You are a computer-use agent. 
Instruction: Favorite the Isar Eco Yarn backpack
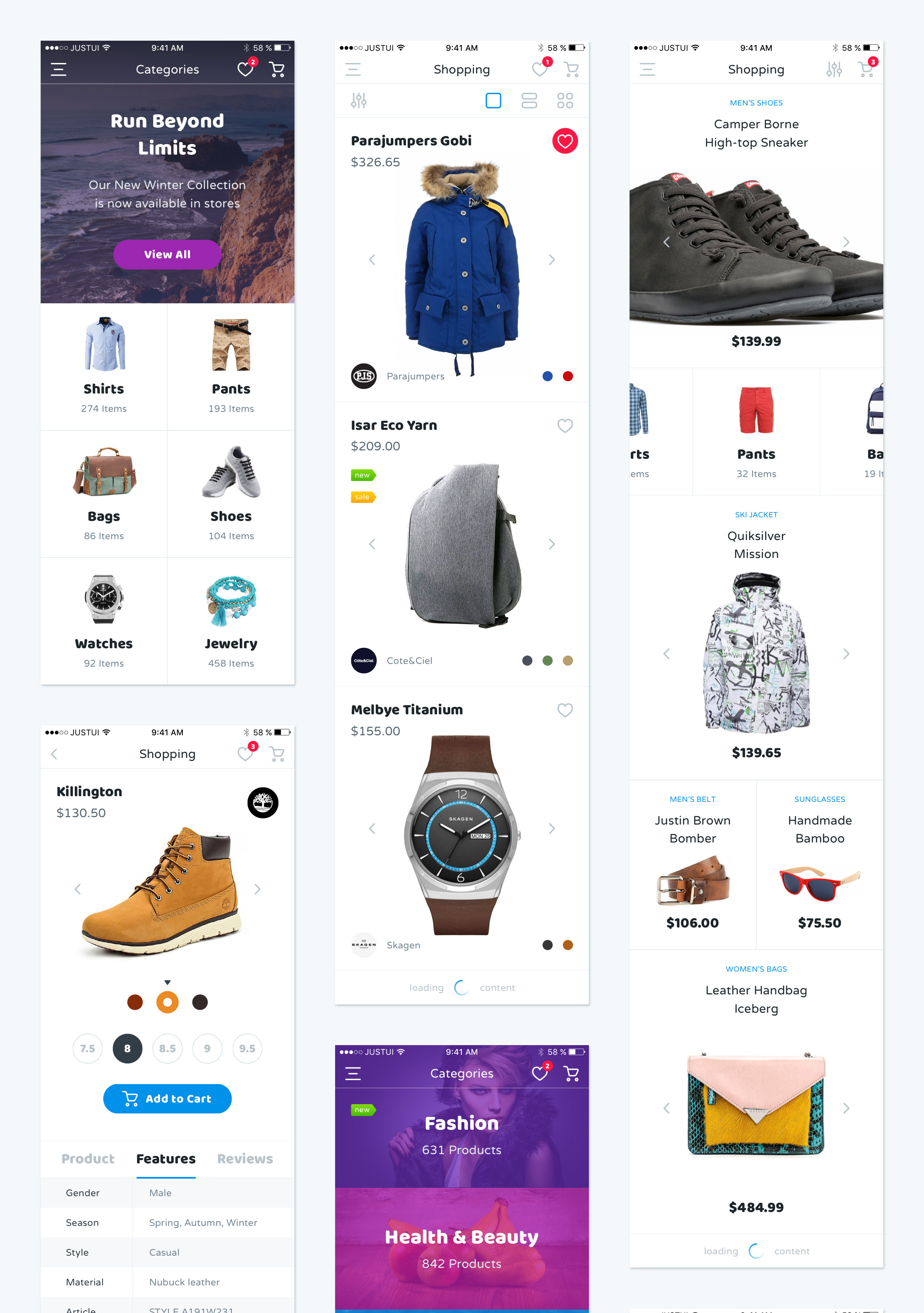click(565, 425)
